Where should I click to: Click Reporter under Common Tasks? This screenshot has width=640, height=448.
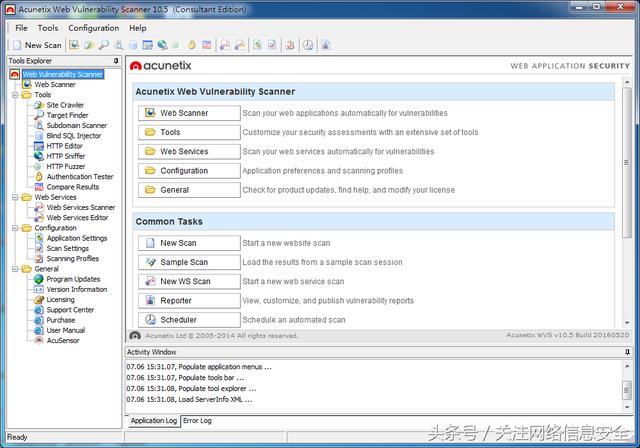pyautogui.click(x=189, y=300)
